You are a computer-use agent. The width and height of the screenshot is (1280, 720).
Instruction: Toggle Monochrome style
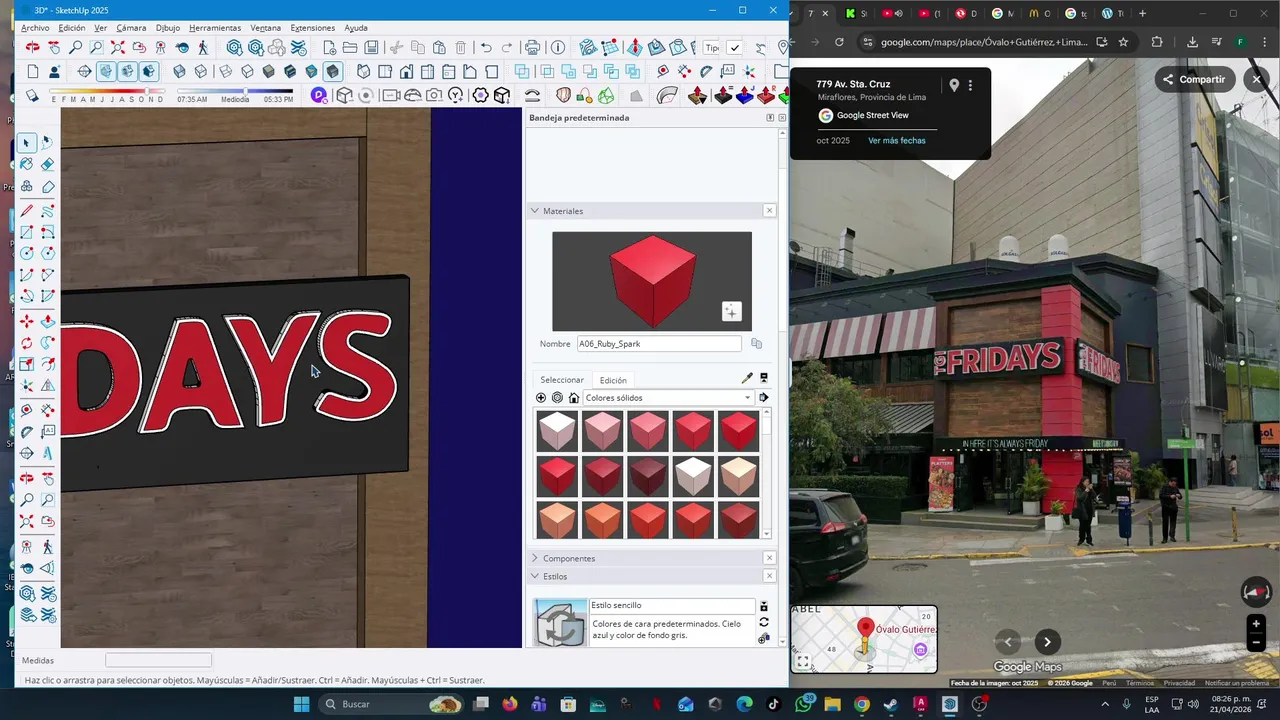click(311, 71)
